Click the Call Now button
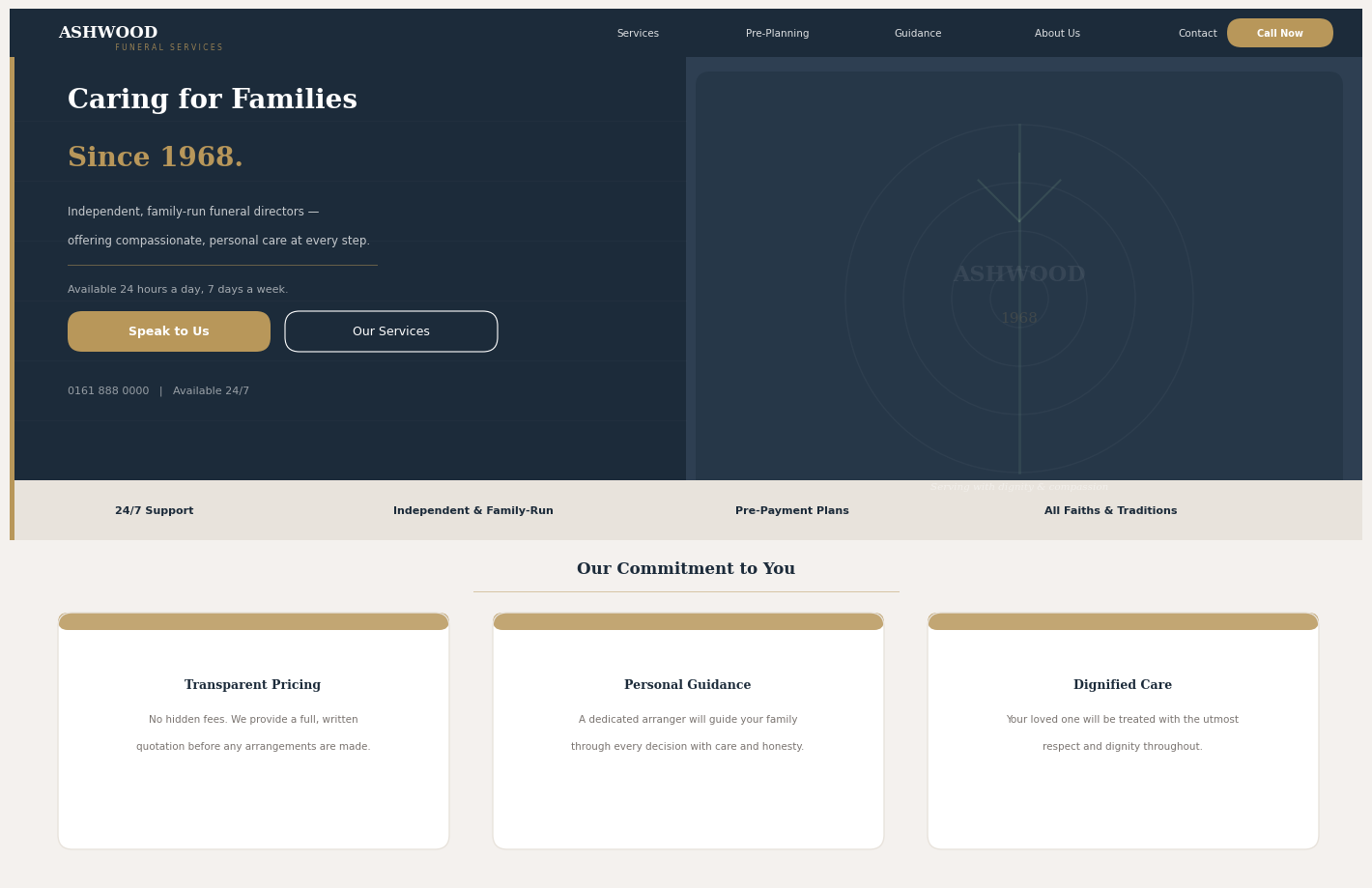This screenshot has width=1372, height=888. tap(1280, 33)
